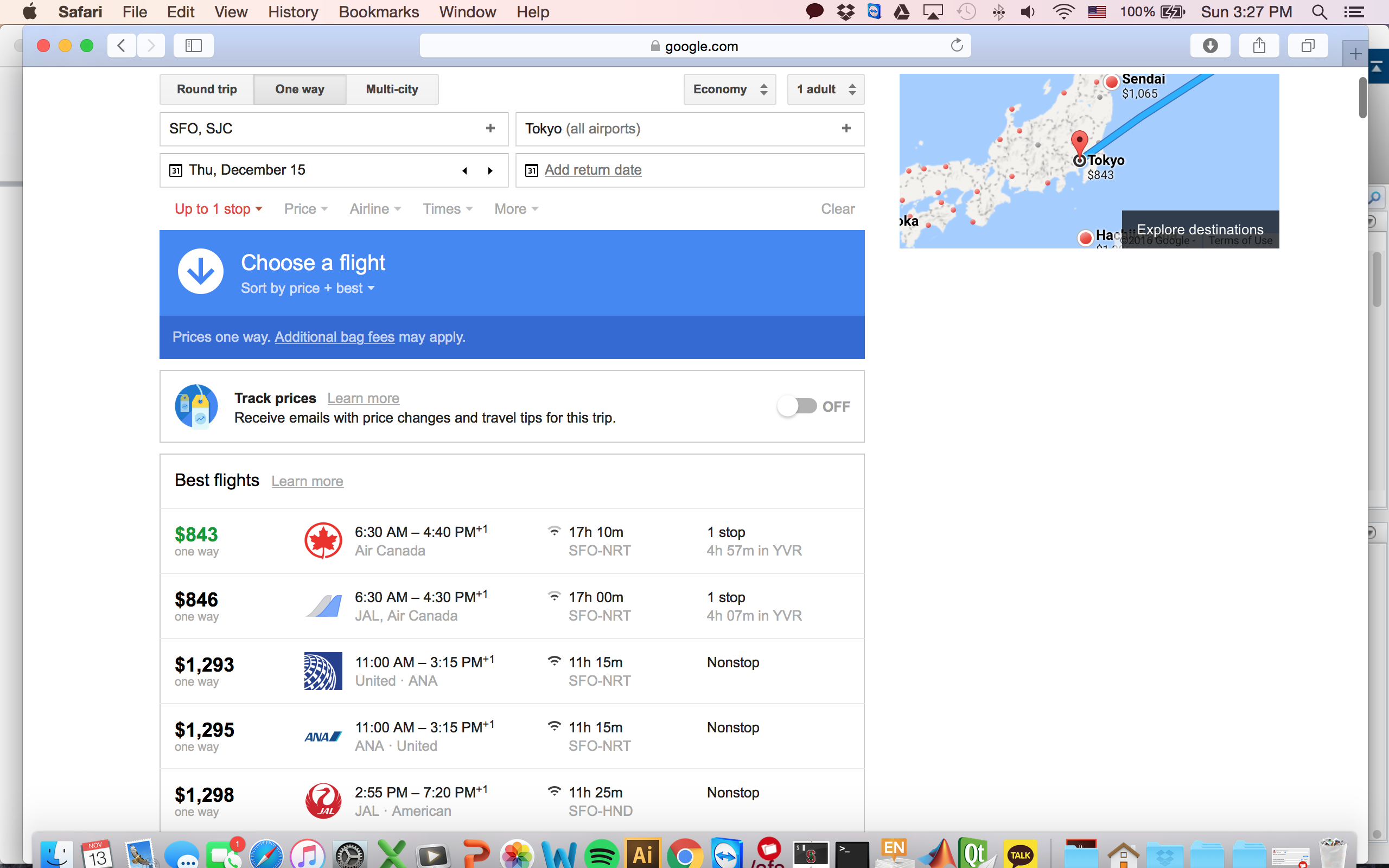The height and width of the screenshot is (868, 1389).
Task: Select the Round trip option
Action: tap(207, 90)
